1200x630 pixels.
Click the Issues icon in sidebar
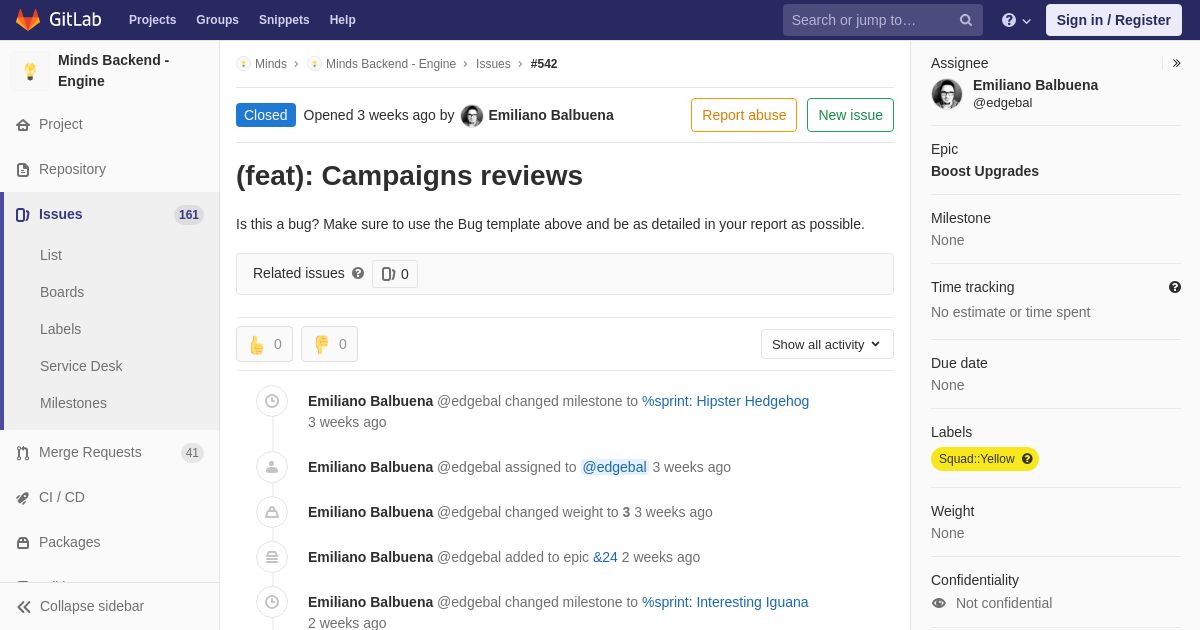pyautogui.click(x=23, y=215)
